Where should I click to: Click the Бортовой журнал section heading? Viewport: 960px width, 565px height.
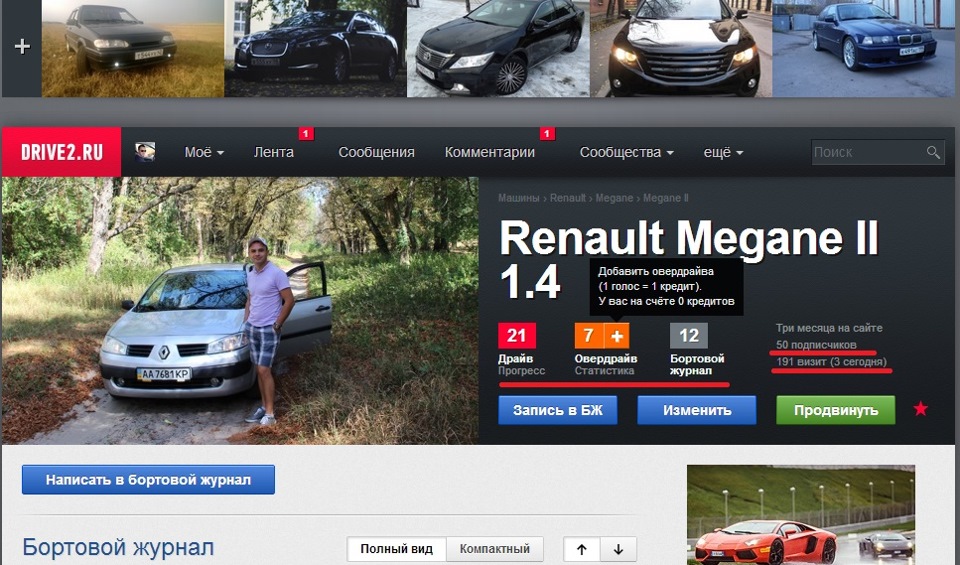point(118,547)
